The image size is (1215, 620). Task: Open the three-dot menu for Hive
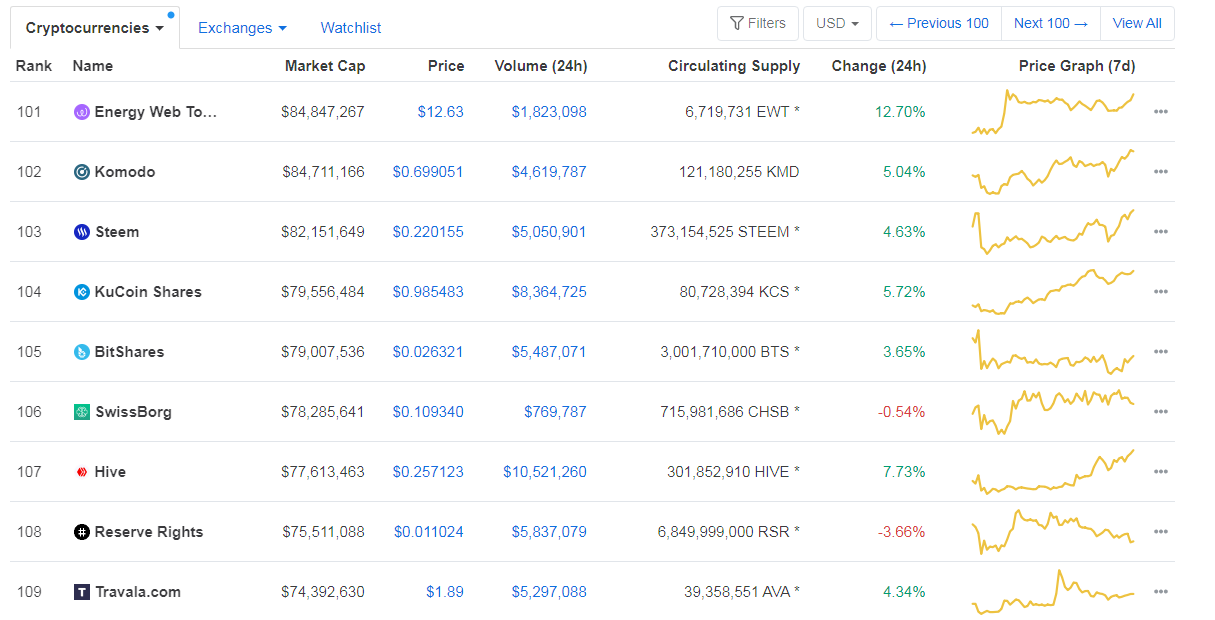(x=1160, y=472)
